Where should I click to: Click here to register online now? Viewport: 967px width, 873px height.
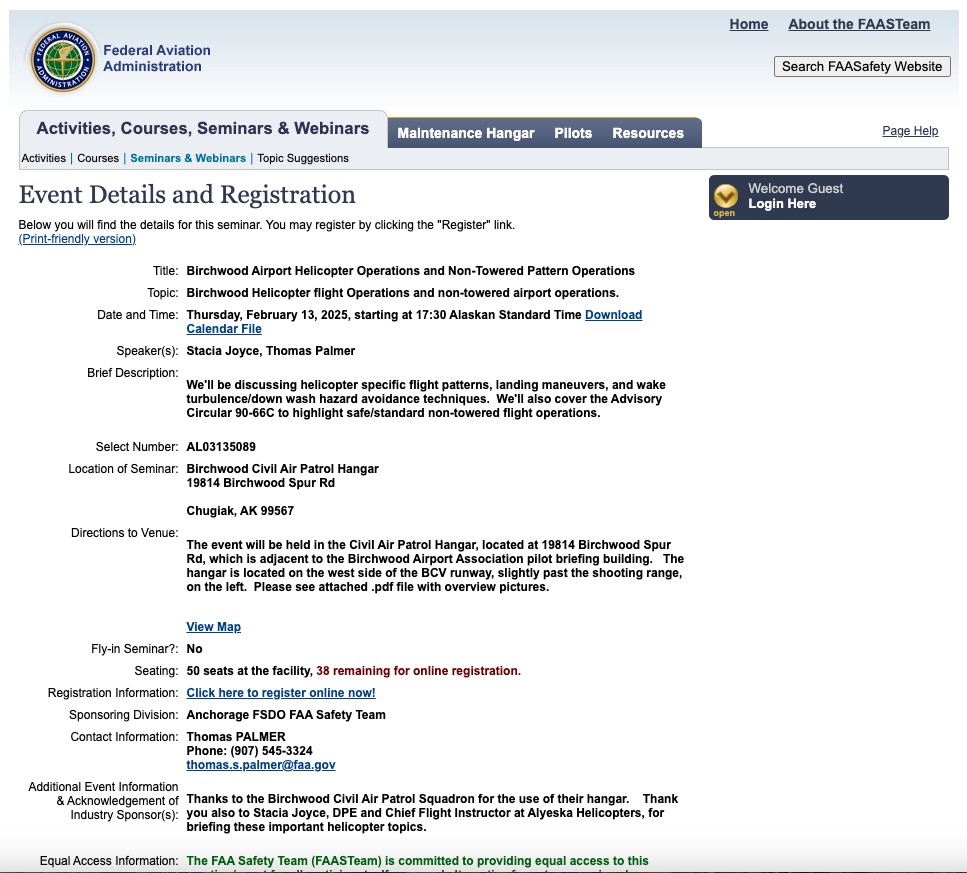(x=281, y=693)
